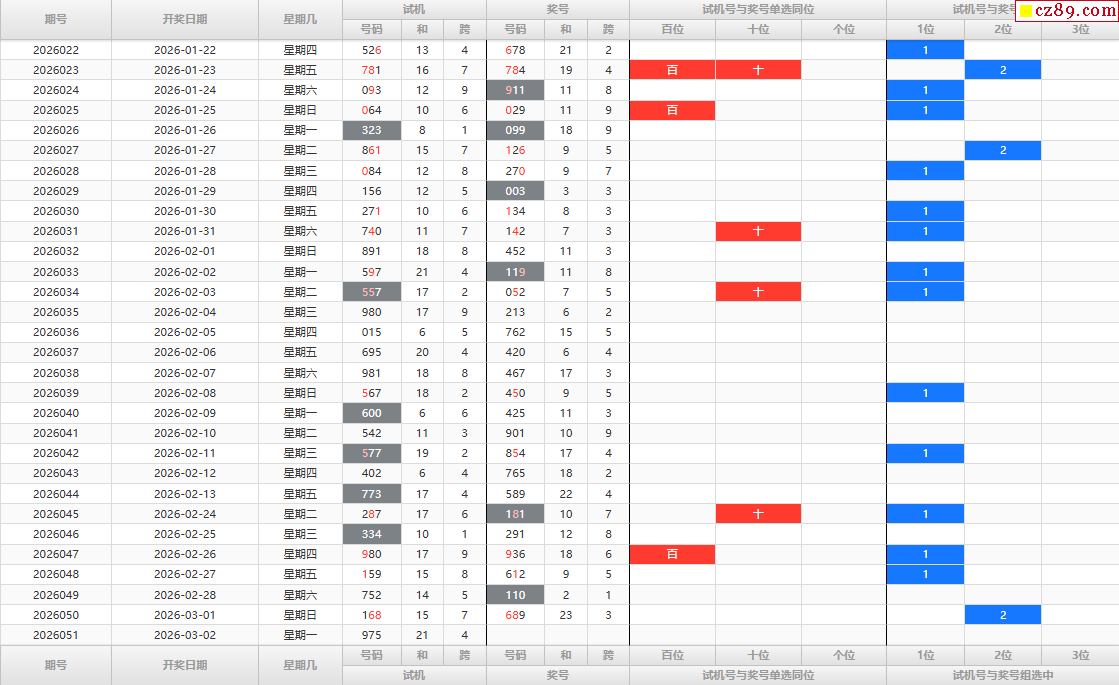The width and height of the screenshot is (1119, 685).
Task: Click the top 十位 column header
Action: coord(758,29)
